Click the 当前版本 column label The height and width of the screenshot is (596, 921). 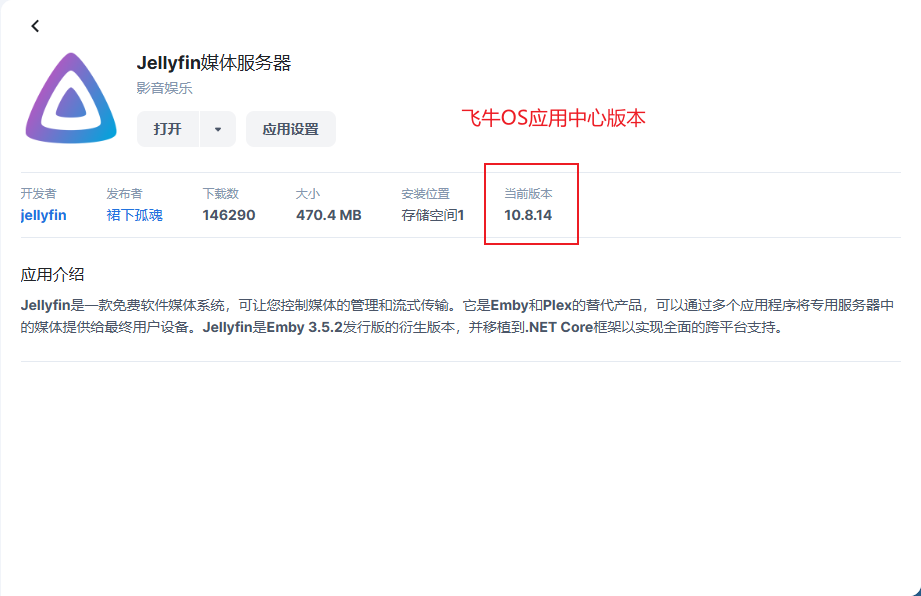click(527, 193)
